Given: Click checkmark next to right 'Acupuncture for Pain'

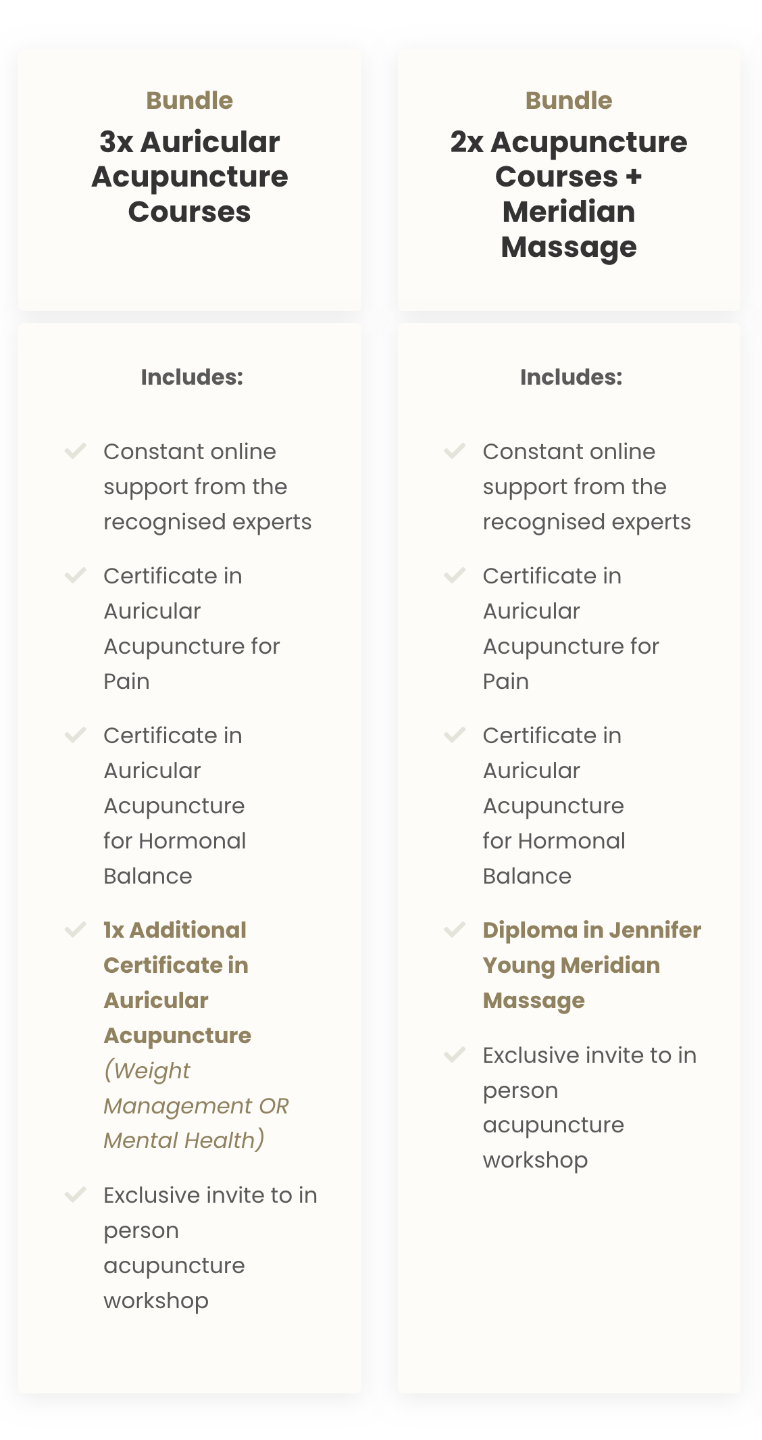Looking at the screenshot, I should 455,576.
